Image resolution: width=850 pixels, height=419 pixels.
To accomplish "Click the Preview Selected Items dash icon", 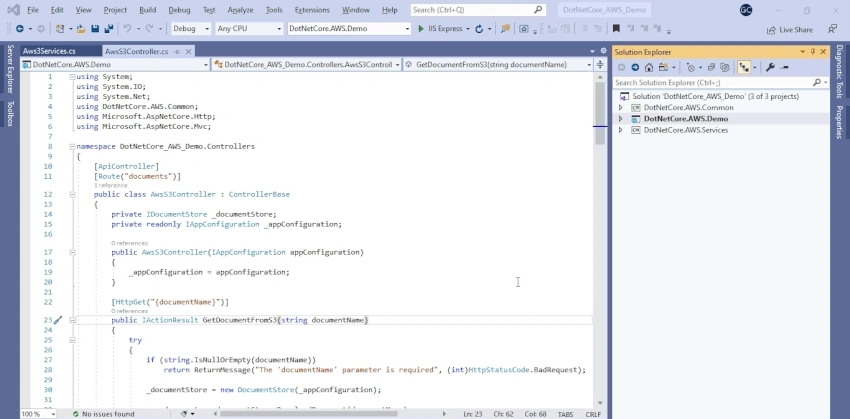I will click(784, 68).
